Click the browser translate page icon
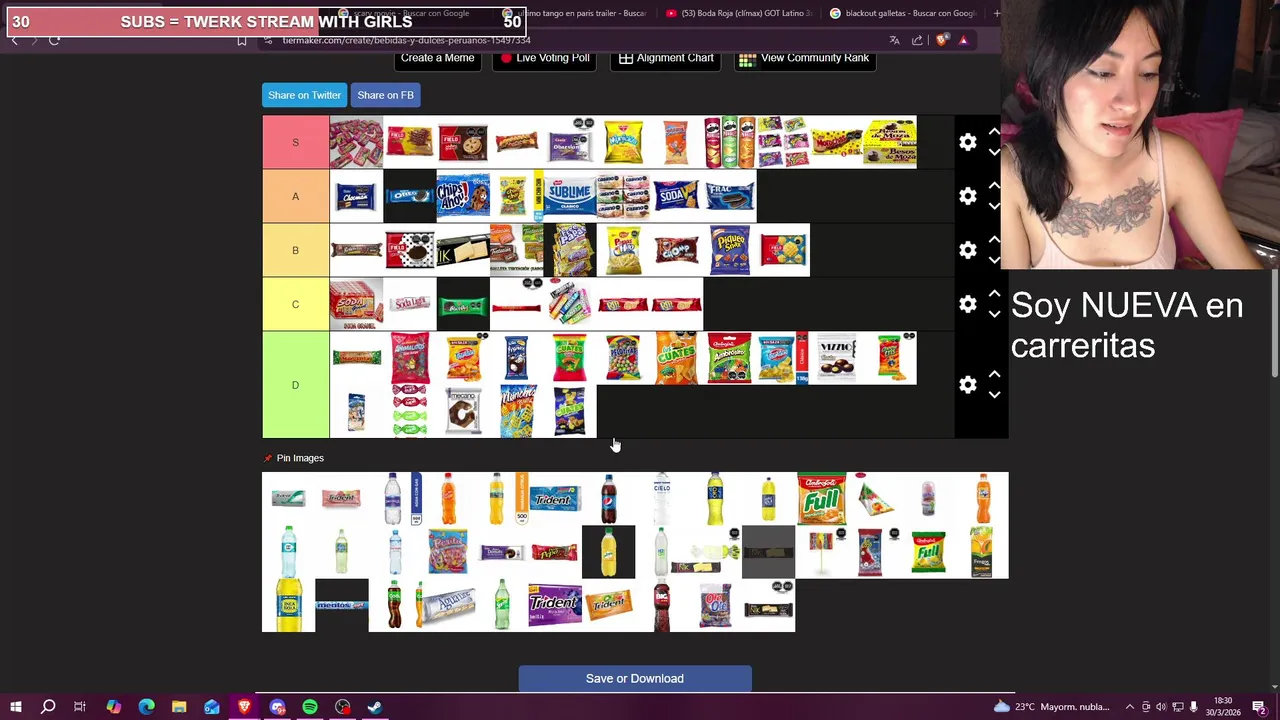 tap(894, 40)
